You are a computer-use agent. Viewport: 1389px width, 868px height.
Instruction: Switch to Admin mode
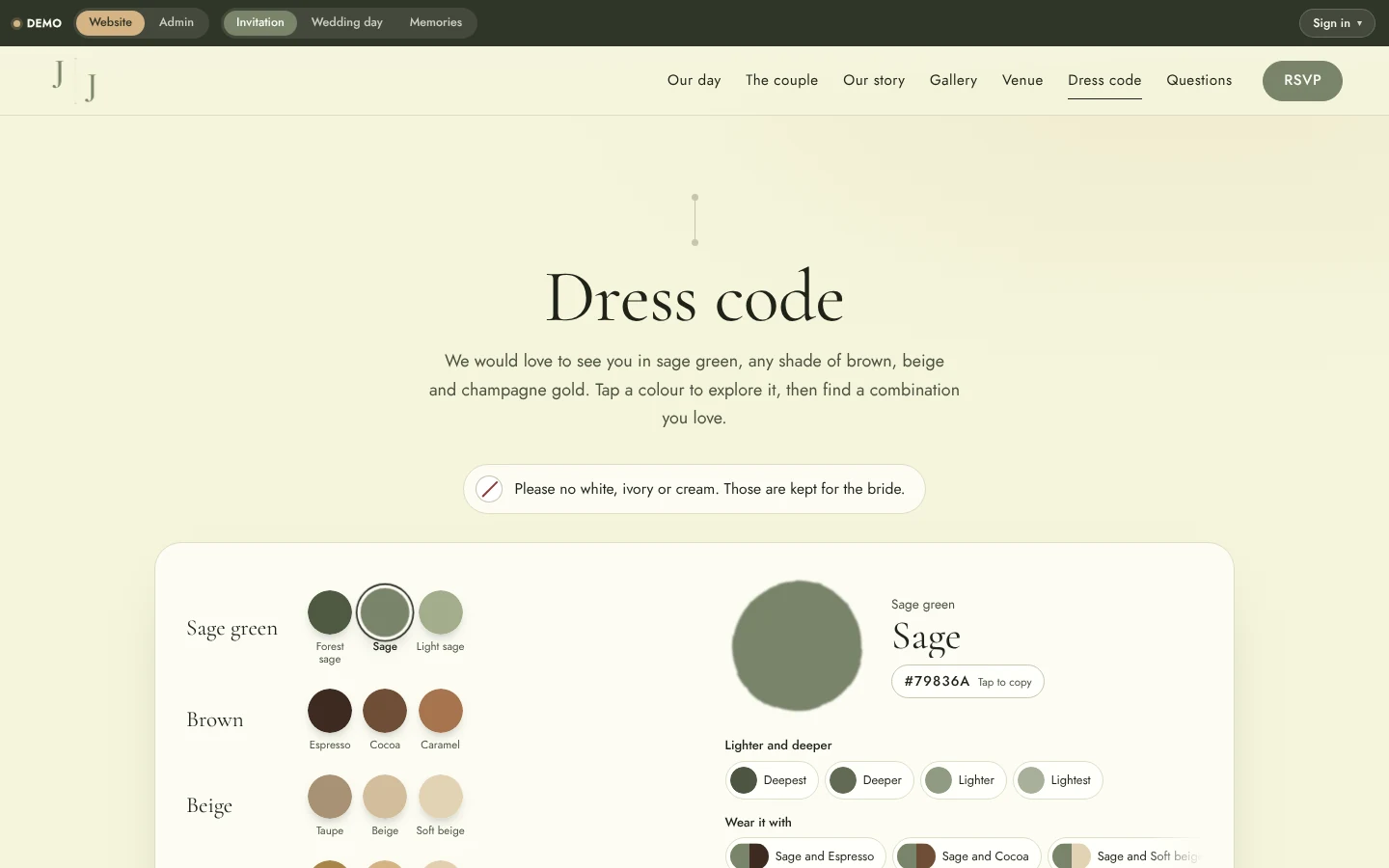(177, 22)
